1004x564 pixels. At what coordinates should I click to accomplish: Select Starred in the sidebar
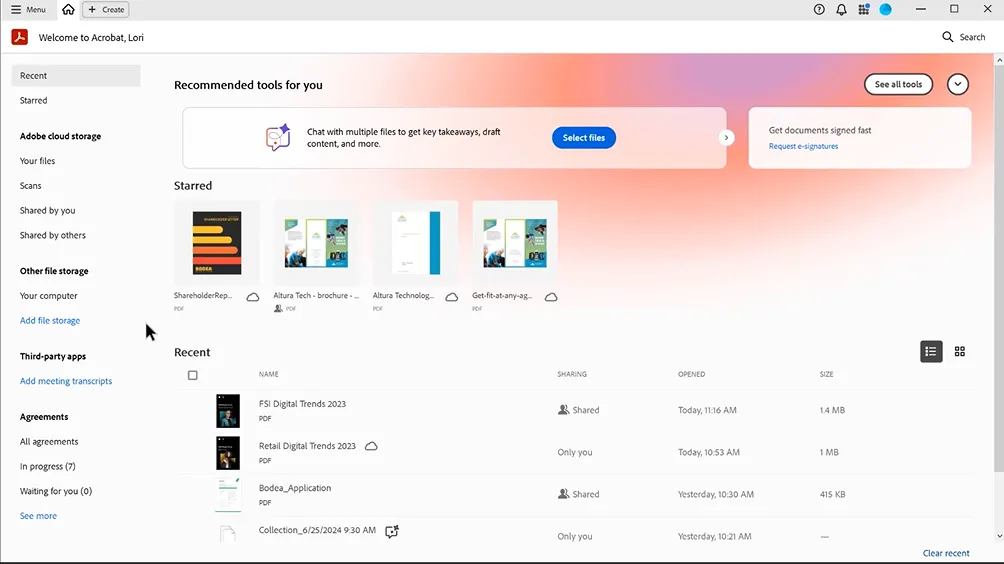pos(33,101)
